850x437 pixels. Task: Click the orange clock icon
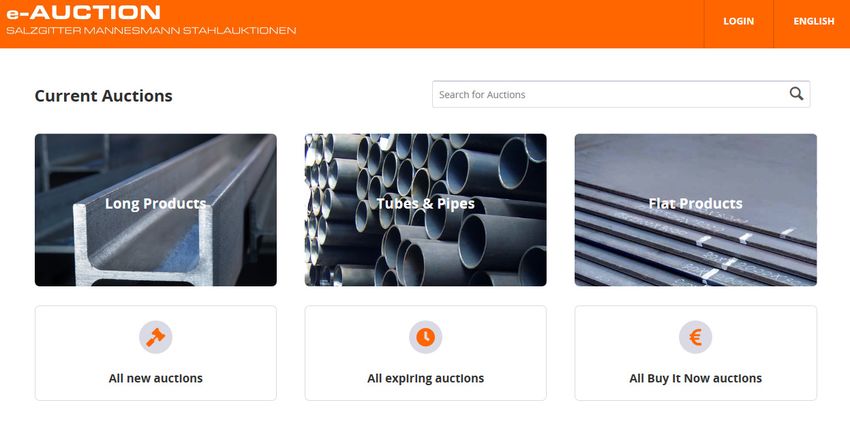(426, 337)
